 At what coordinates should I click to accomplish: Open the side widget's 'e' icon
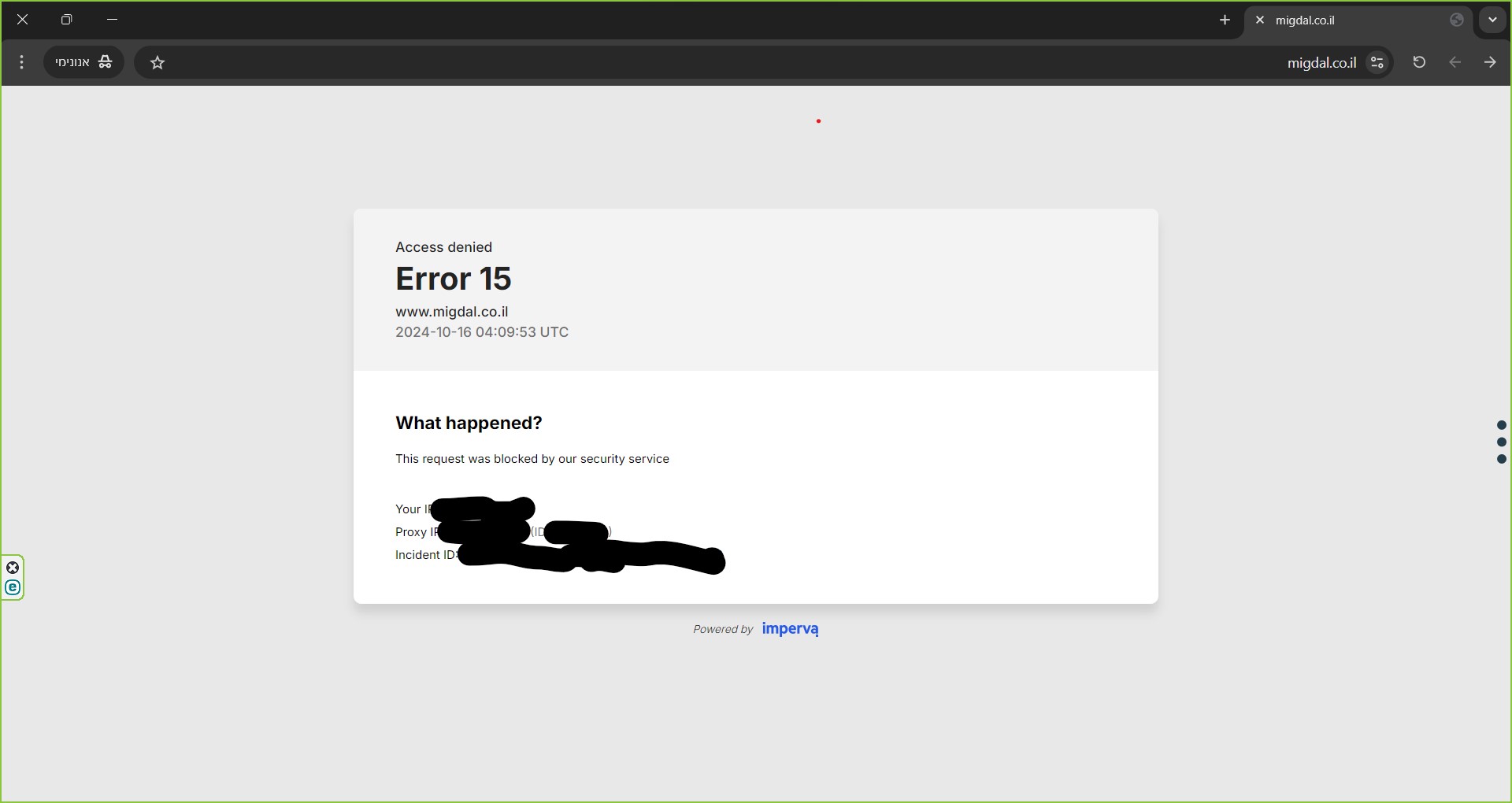pyautogui.click(x=13, y=587)
